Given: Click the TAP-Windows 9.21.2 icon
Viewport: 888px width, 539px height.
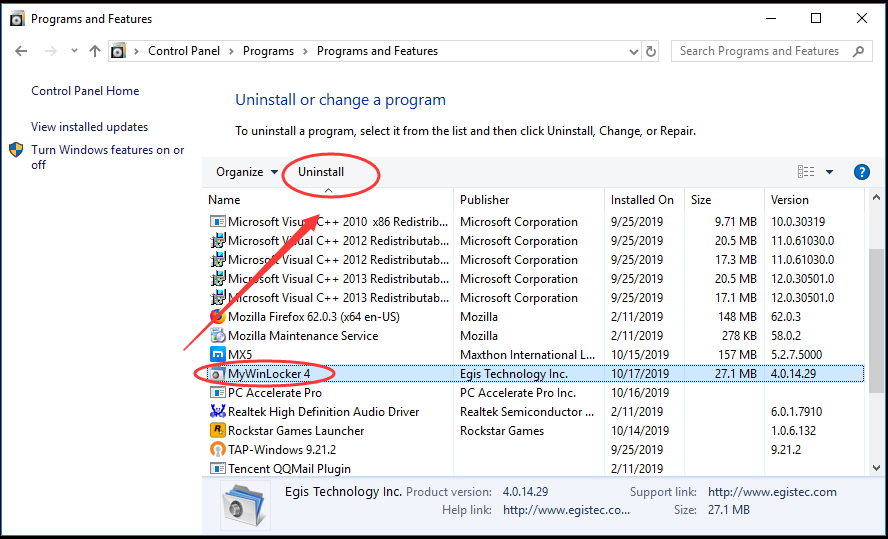Looking at the screenshot, I should click(217, 450).
